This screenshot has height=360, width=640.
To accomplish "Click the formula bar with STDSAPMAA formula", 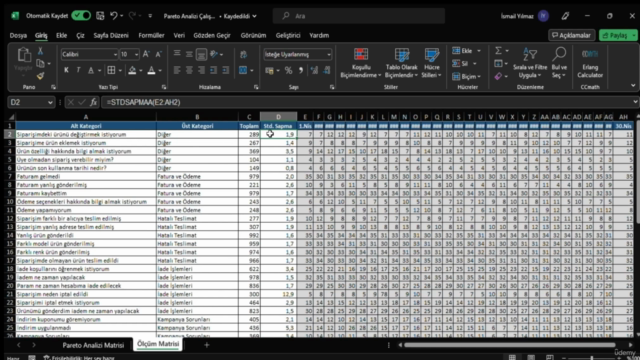I will point(367,102).
